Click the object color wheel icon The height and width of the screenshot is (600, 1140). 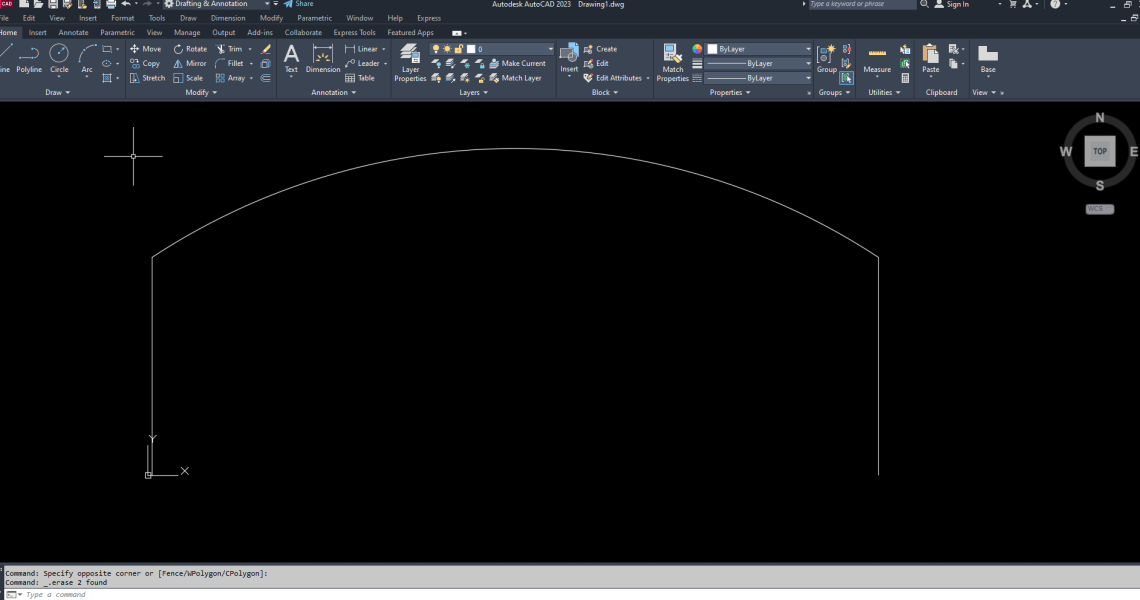pos(697,49)
